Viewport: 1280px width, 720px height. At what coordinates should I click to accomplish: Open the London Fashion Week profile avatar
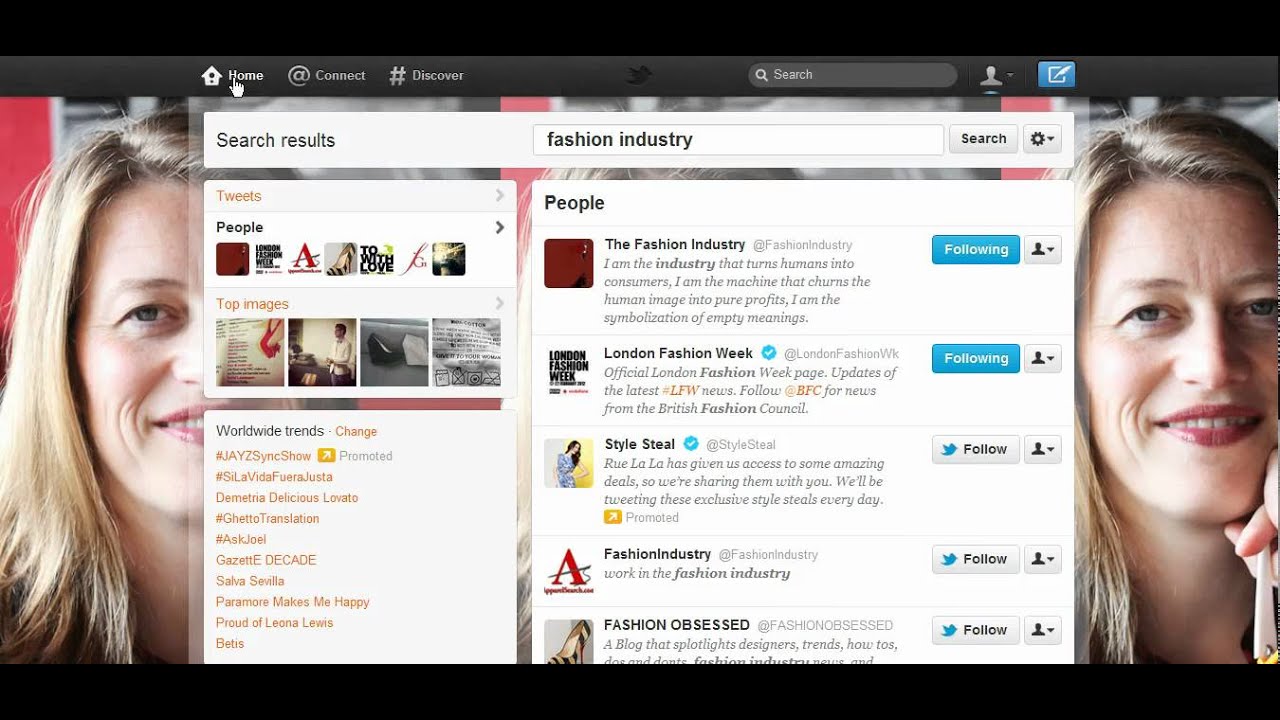[x=569, y=373]
